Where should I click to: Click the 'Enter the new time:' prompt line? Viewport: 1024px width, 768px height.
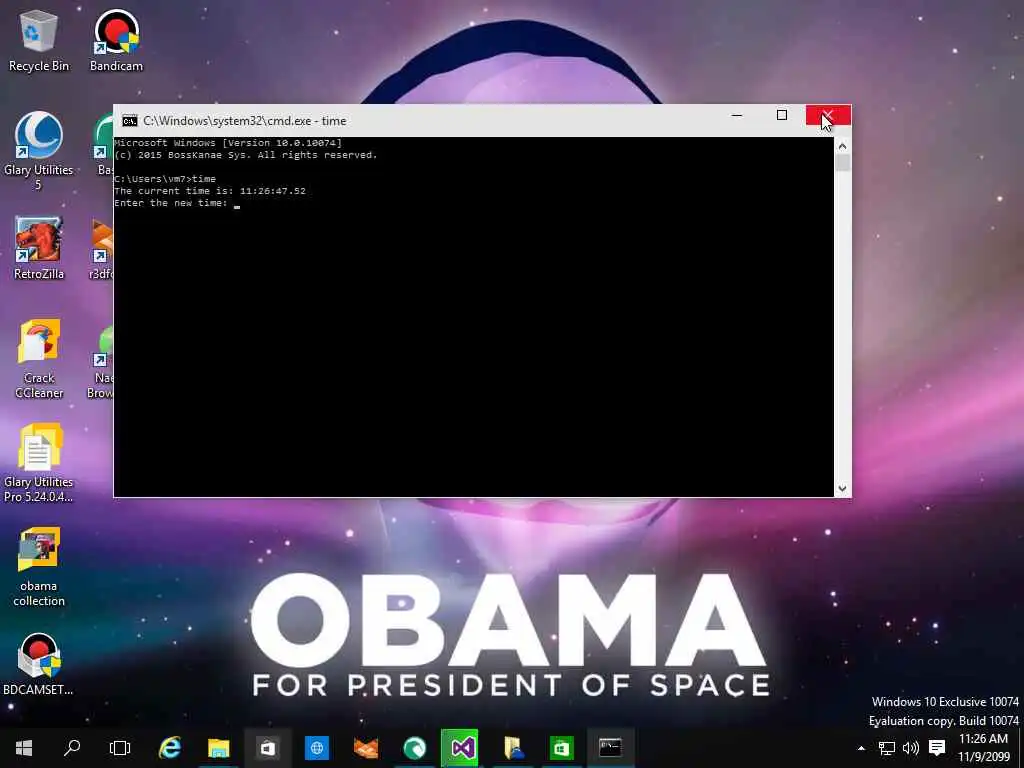(171, 203)
